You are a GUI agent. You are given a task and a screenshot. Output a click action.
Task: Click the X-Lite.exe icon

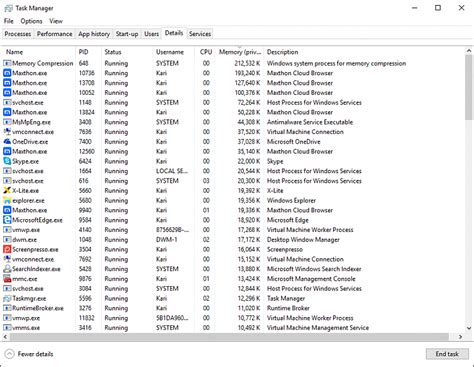pyautogui.click(x=7, y=191)
